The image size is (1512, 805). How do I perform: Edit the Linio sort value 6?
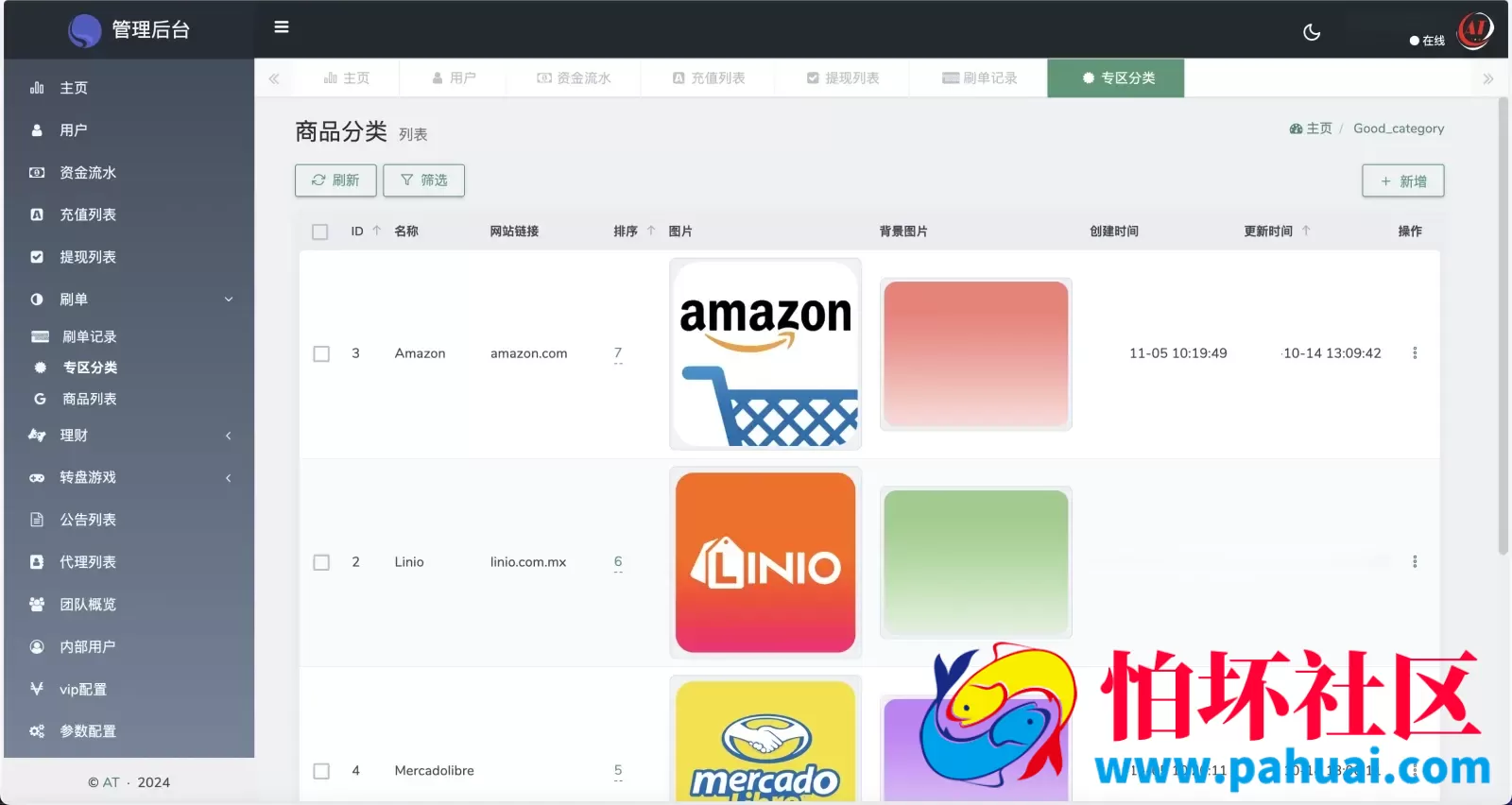pyautogui.click(x=618, y=562)
